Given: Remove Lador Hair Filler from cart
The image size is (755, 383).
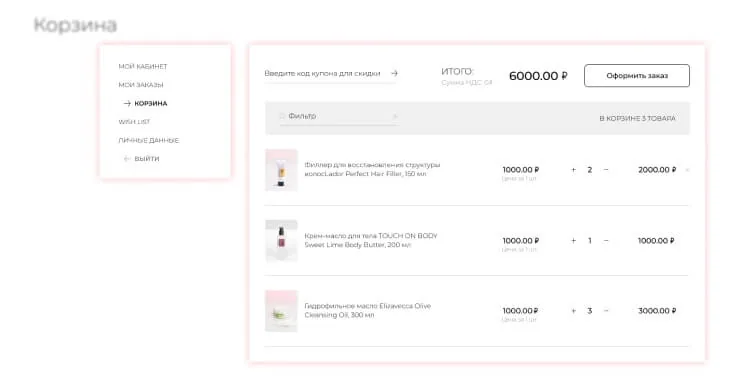Looking at the screenshot, I should [687, 170].
